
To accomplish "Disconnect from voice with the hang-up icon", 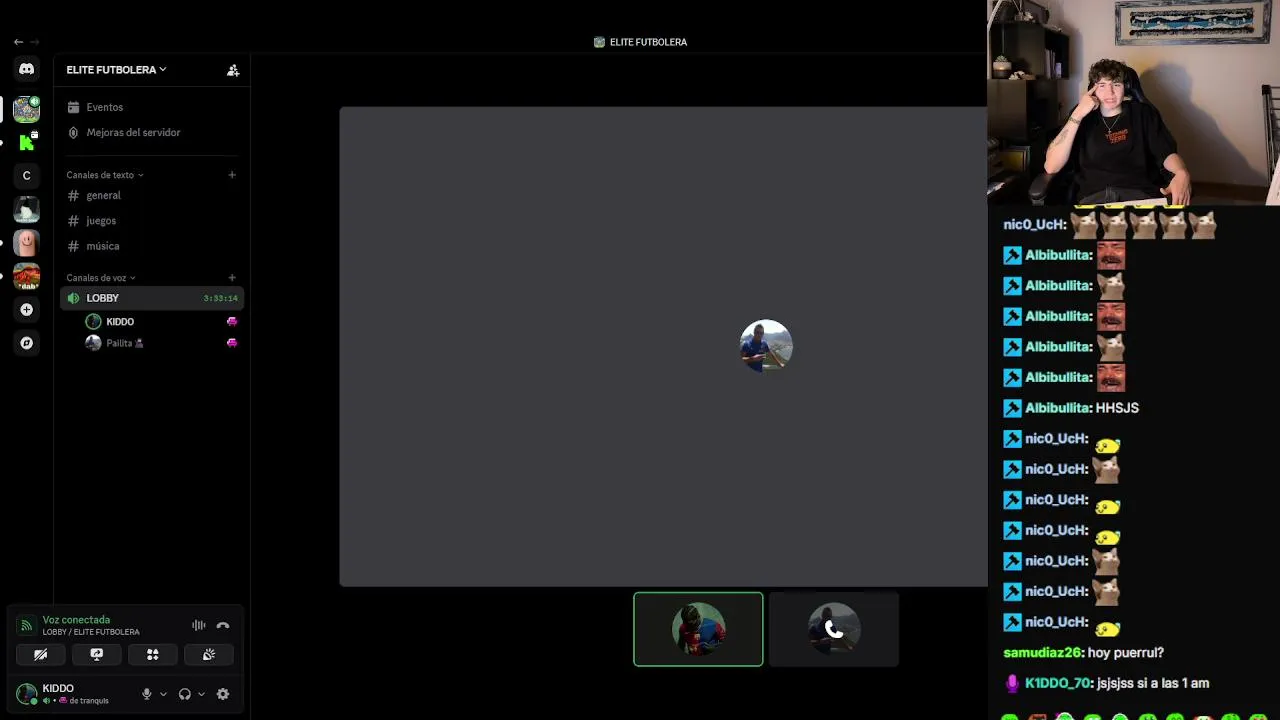I will click(x=223, y=626).
